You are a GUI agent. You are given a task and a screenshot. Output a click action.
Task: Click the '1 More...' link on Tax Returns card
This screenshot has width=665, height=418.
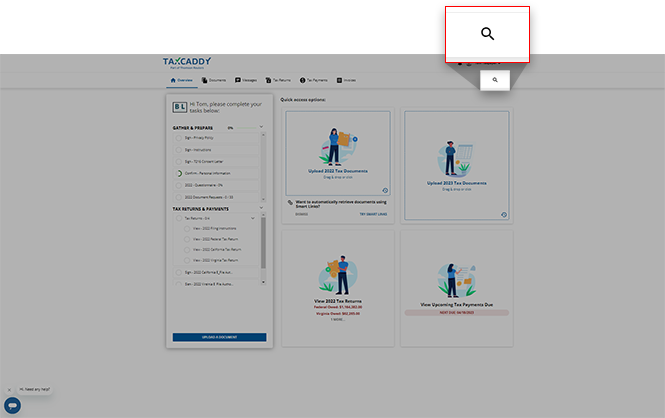[x=338, y=320]
